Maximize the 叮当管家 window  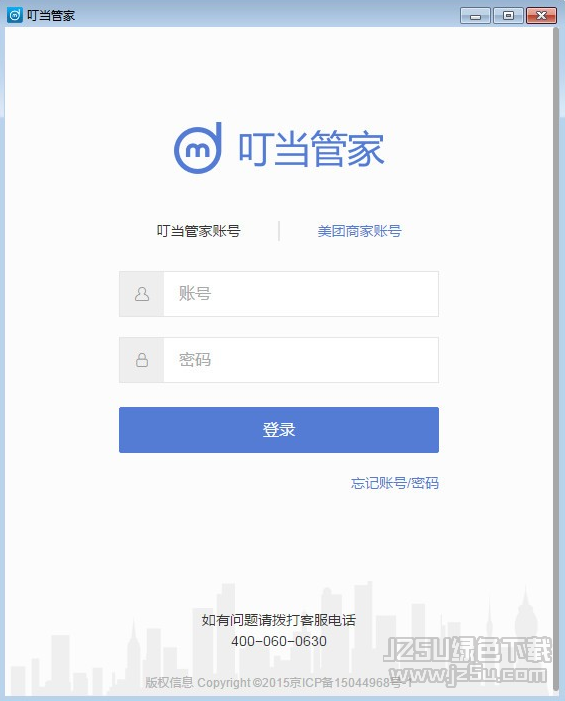tap(508, 16)
